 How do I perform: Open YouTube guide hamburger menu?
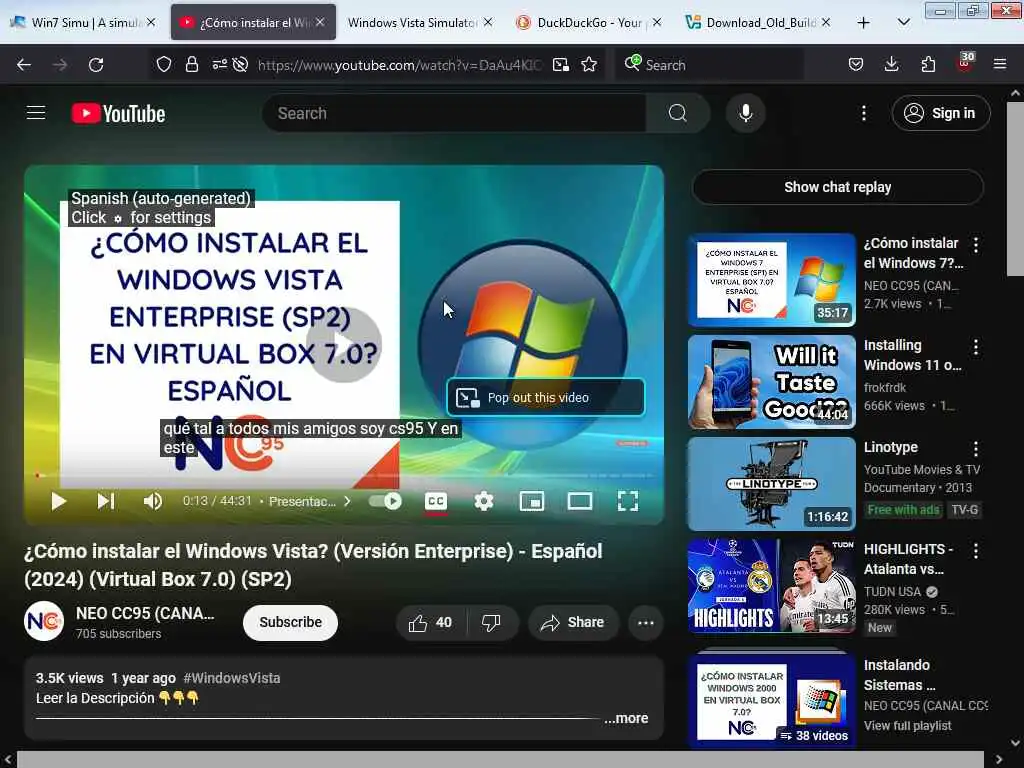pos(36,113)
